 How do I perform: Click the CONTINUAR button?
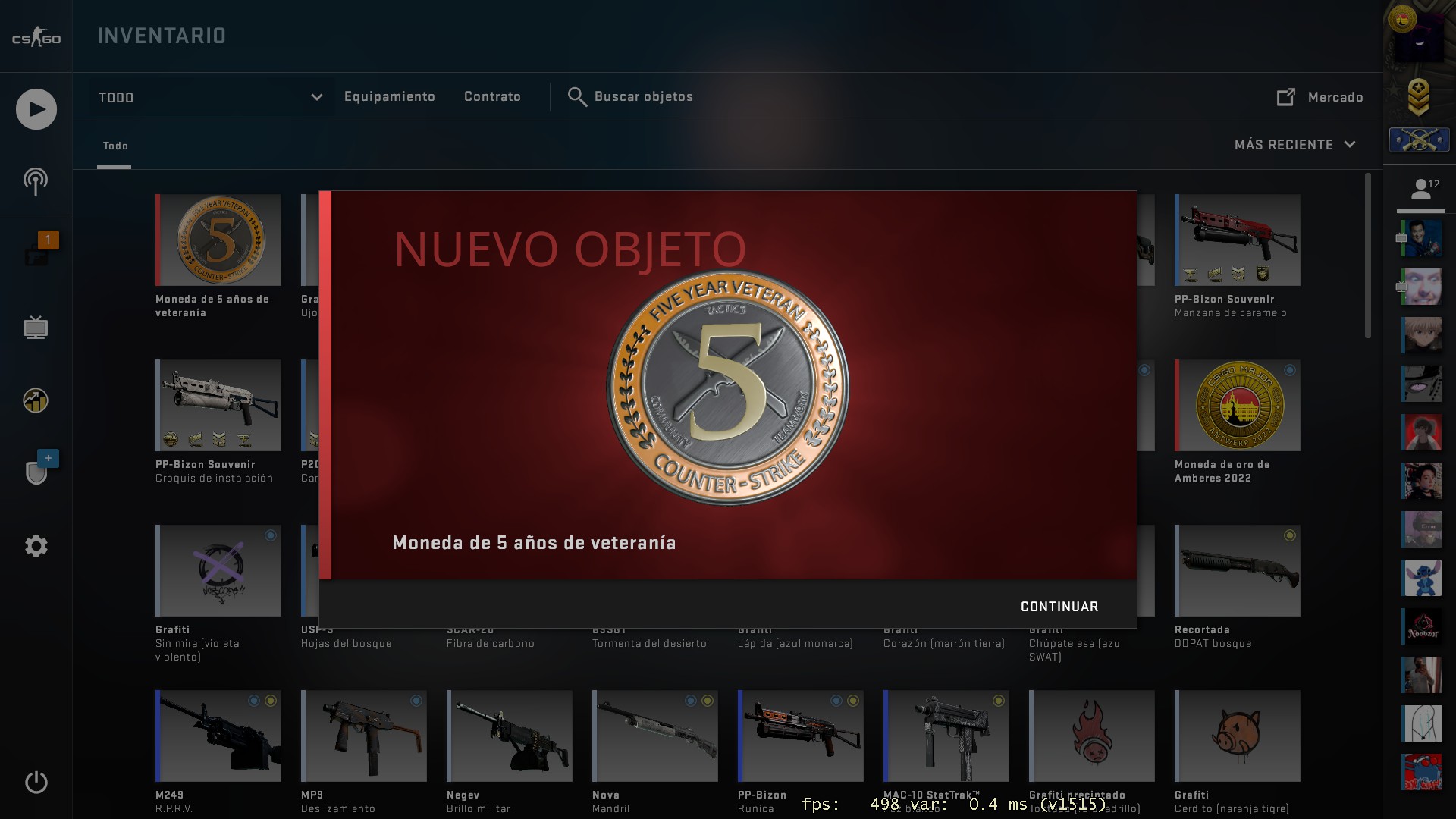[x=1059, y=607]
